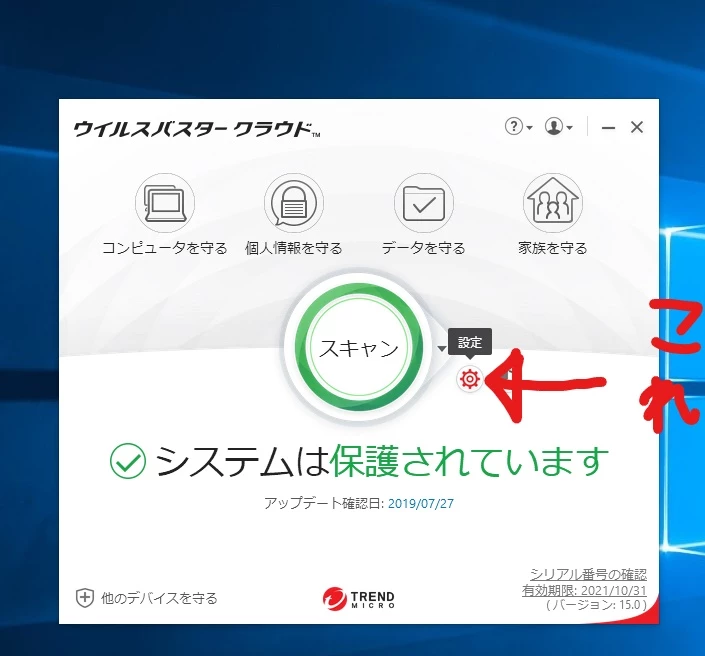Click システムは保護されています status text

click(381, 461)
